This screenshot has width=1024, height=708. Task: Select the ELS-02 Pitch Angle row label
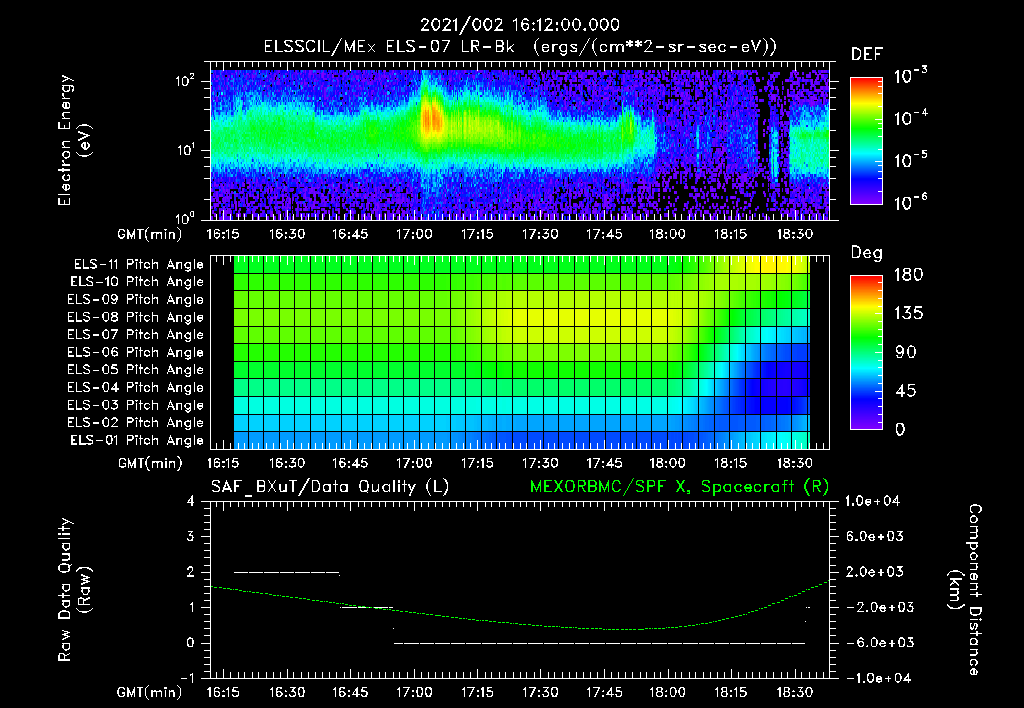[136, 423]
